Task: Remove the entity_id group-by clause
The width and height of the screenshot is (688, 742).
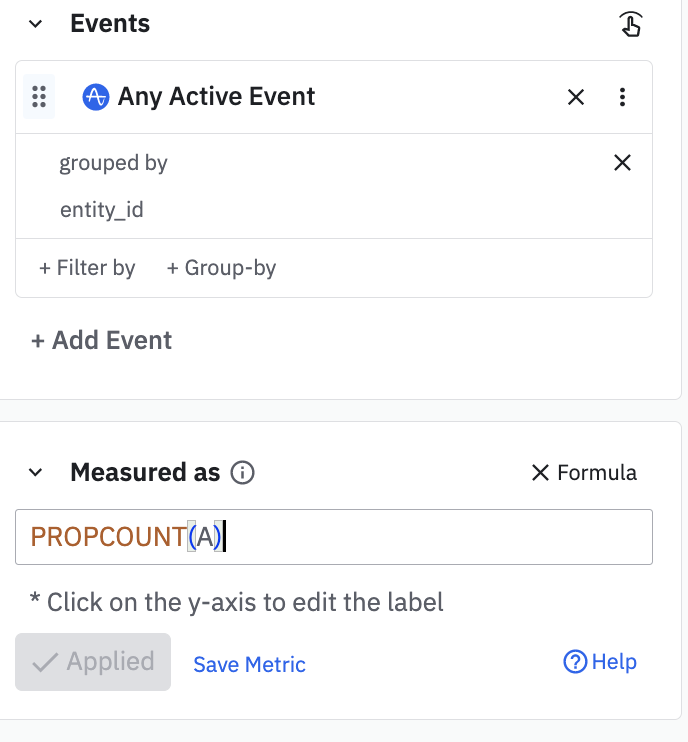Action: click(x=622, y=163)
